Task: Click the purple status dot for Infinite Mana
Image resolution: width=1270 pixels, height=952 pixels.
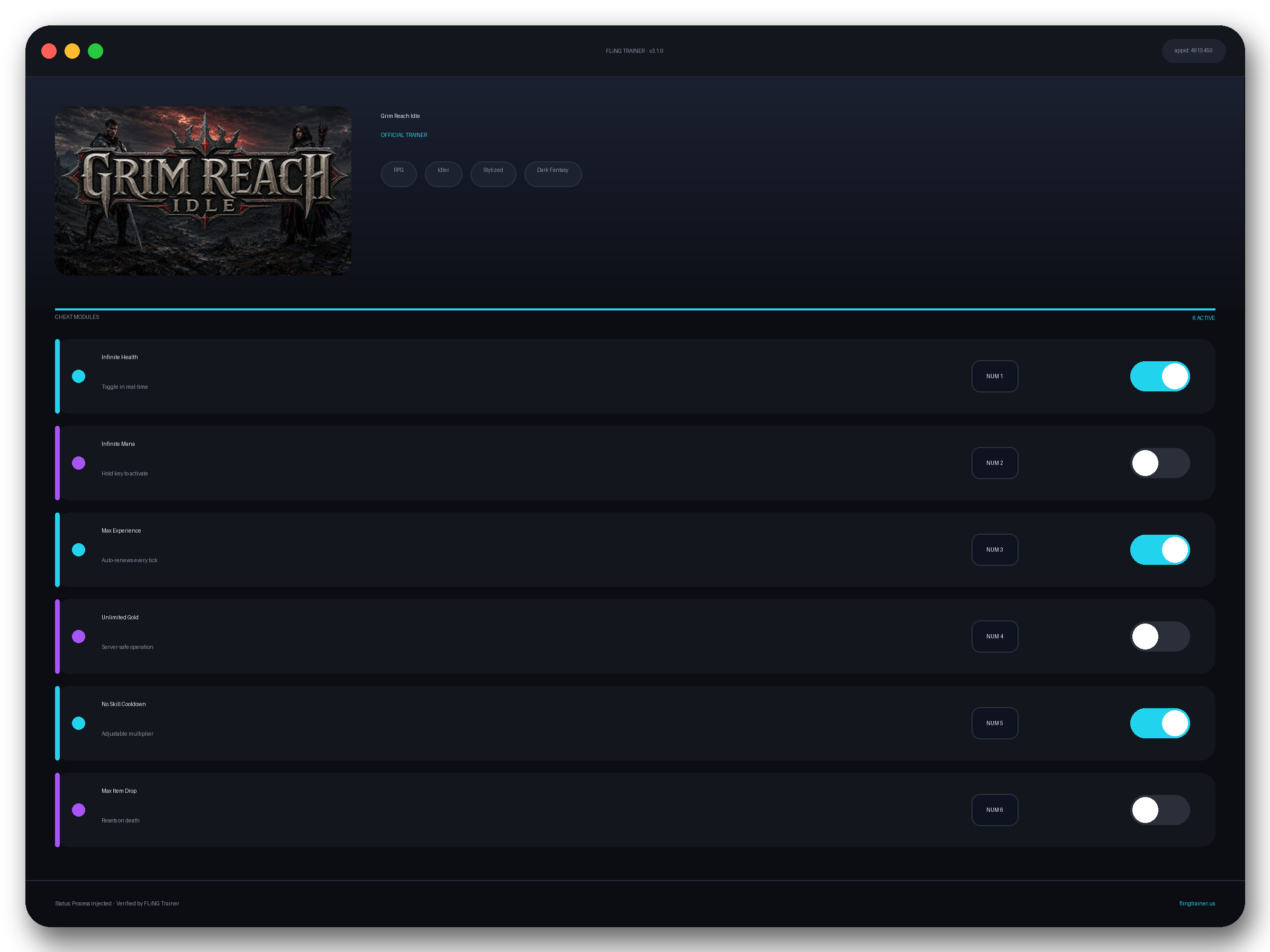Action: tap(79, 463)
